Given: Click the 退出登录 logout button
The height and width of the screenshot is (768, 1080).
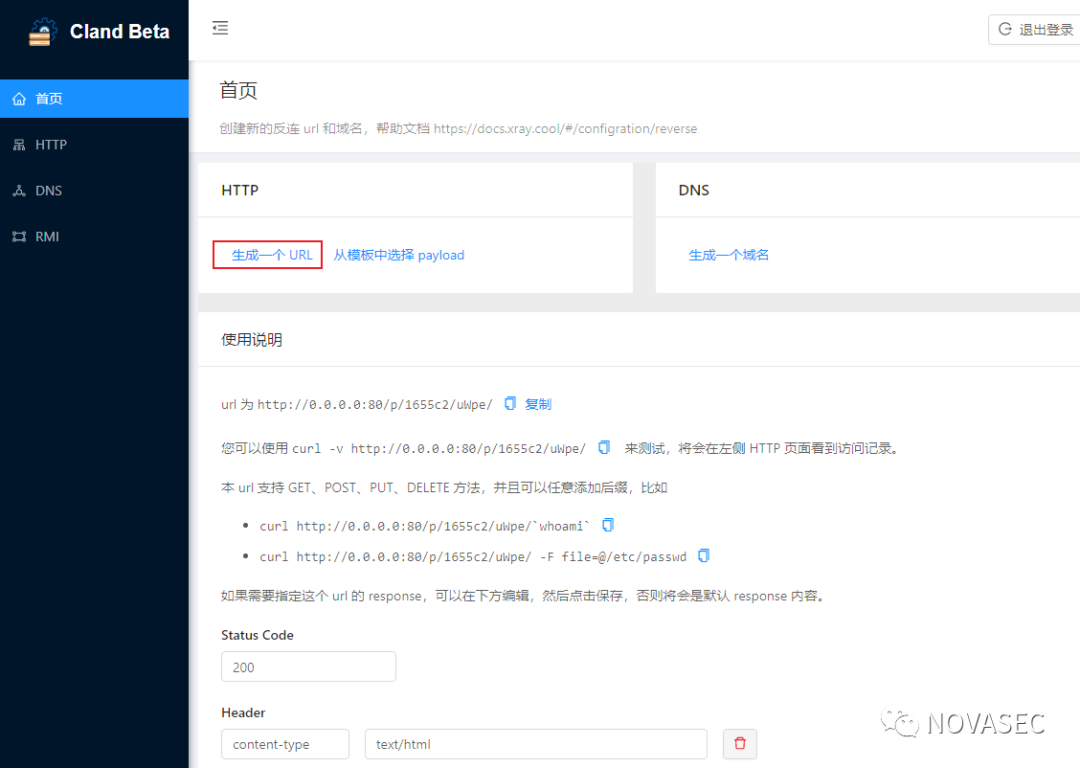Looking at the screenshot, I should coord(1035,30).
